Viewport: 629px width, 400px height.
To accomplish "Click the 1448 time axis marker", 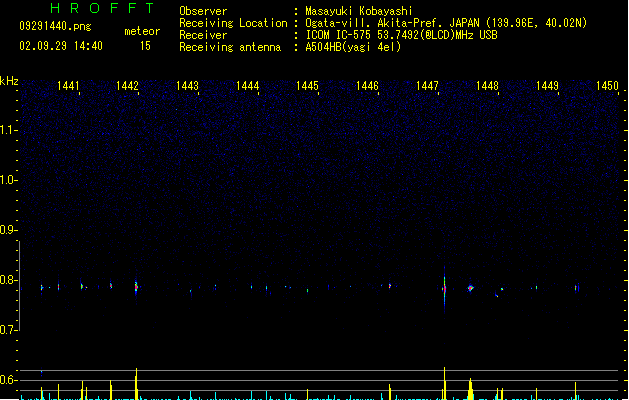I will (487, 86).
